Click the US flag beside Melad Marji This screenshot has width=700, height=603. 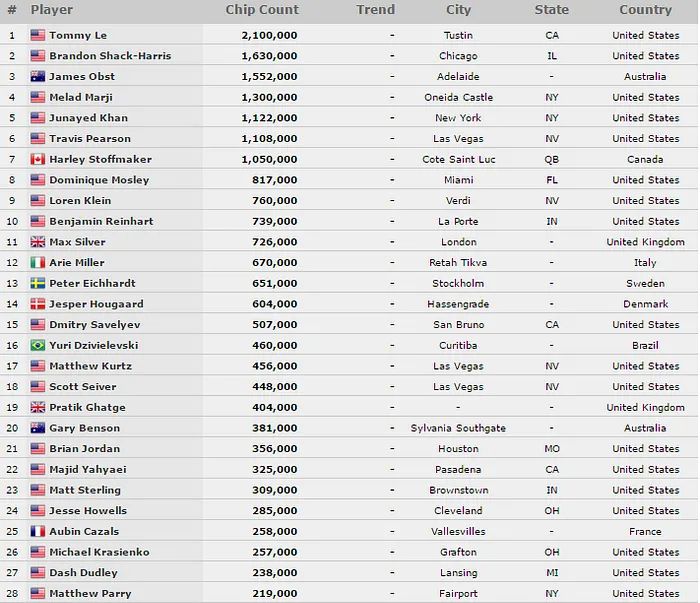click(38, 97)
